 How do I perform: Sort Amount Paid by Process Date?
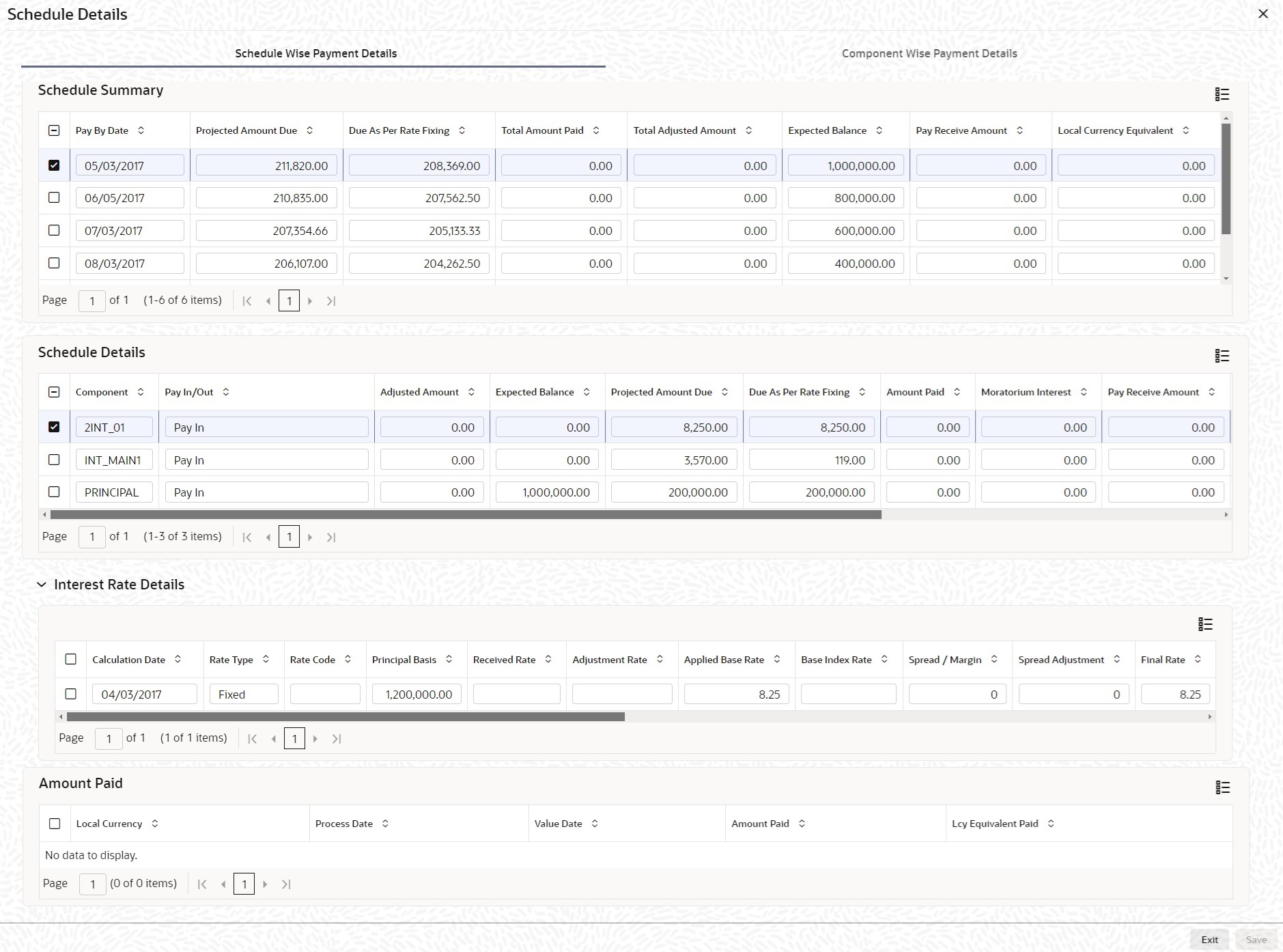pos(385,824)
